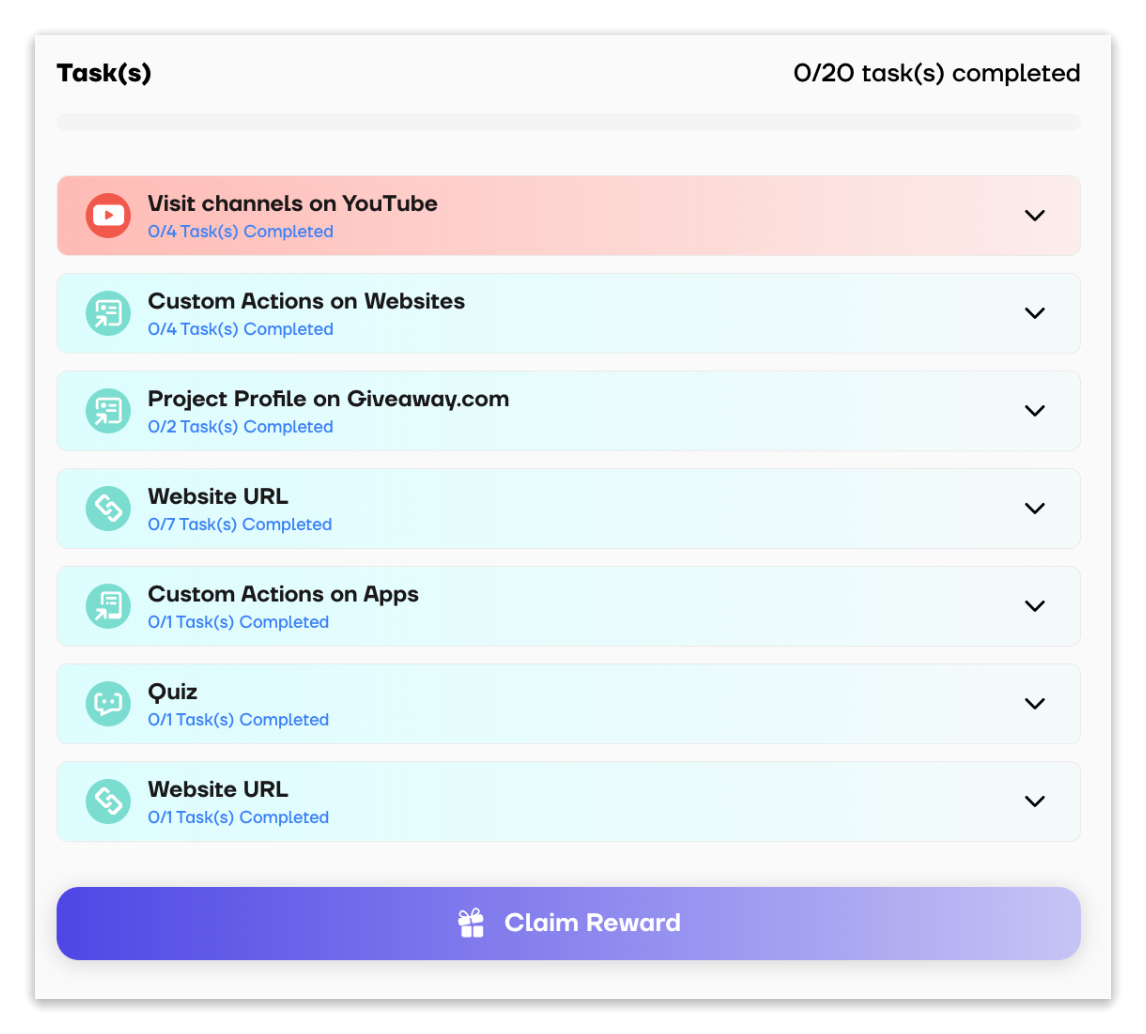This screenshot has width=1146, height=1034.
Task: Expand Visit channels on YouTube chevron
Action: click(x=1035, y=215)
